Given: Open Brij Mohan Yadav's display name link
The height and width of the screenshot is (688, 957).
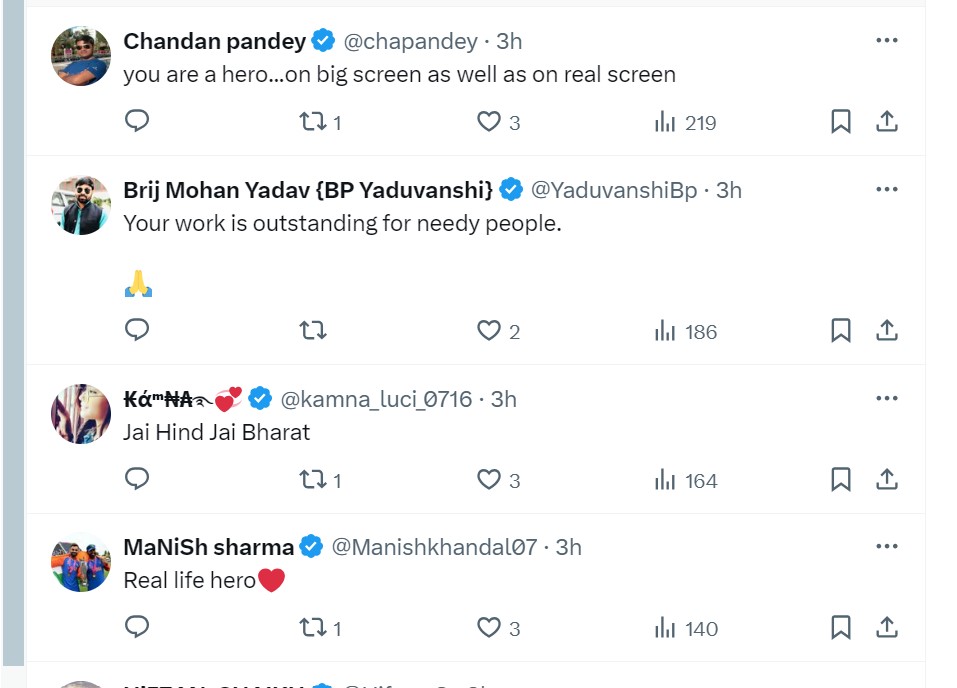Looking at the screenshot, I should [308, 190].
